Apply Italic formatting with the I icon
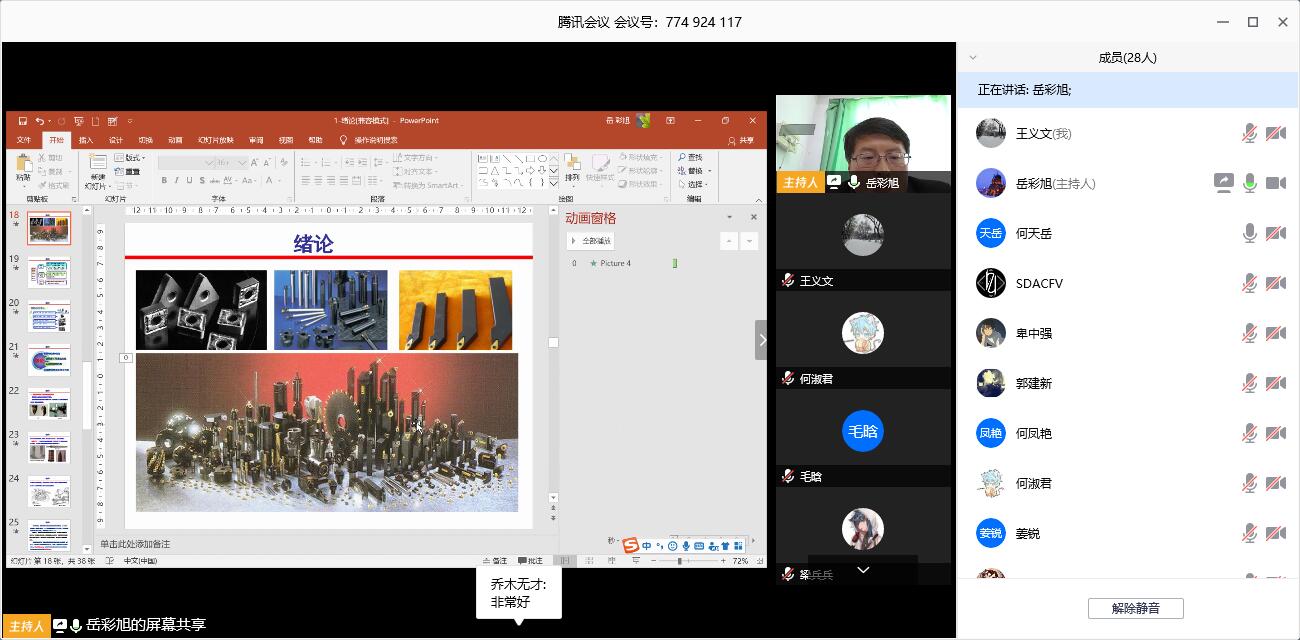Viewport: 1300px width, 640px height. 177,181
